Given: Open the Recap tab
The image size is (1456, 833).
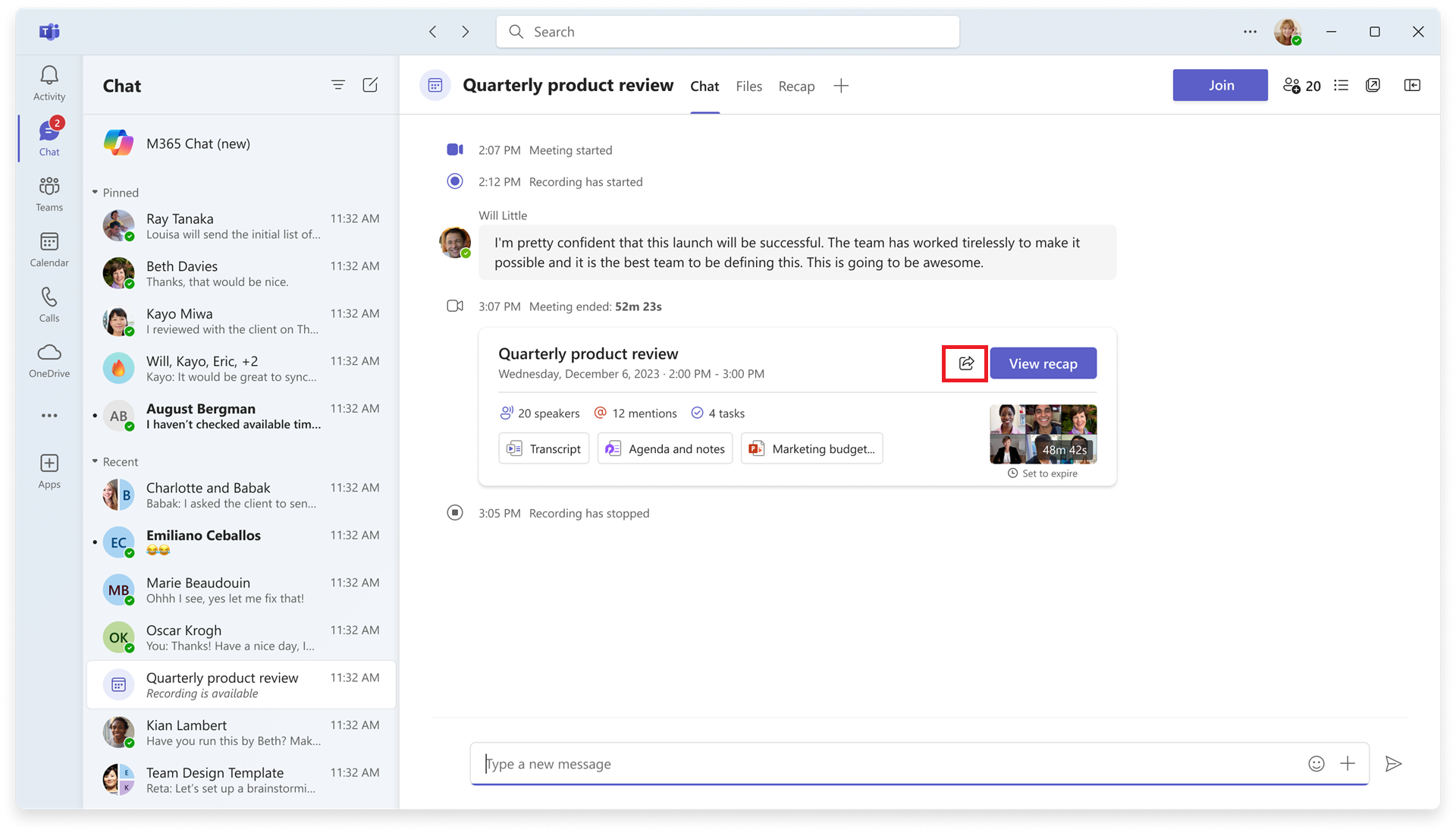Looking at the screenshot, I should coord(796,86).
